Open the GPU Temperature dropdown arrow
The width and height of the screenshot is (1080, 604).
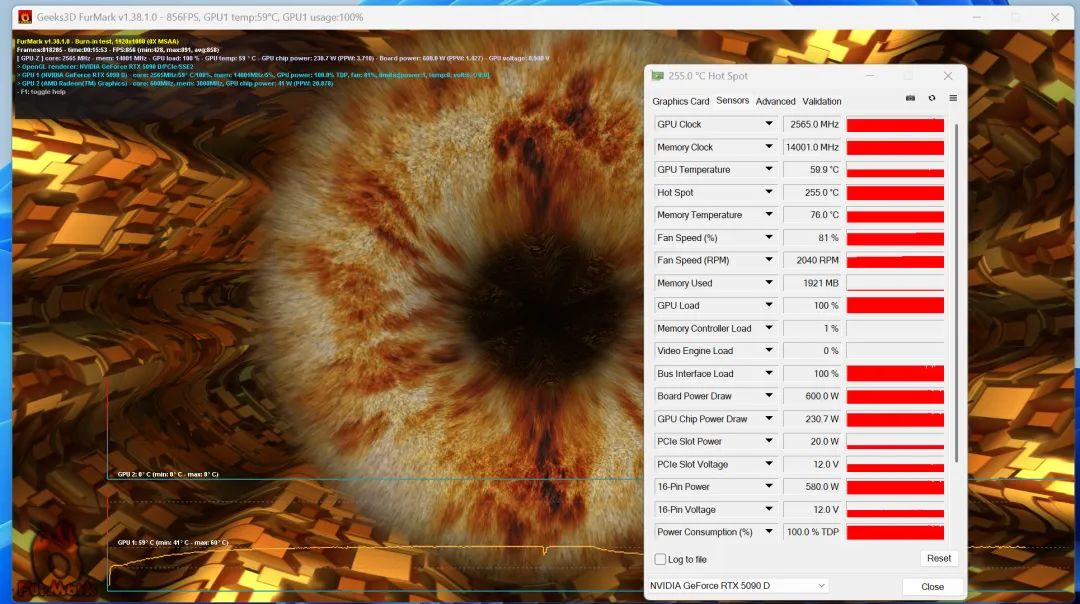click(x=769, y=169)
